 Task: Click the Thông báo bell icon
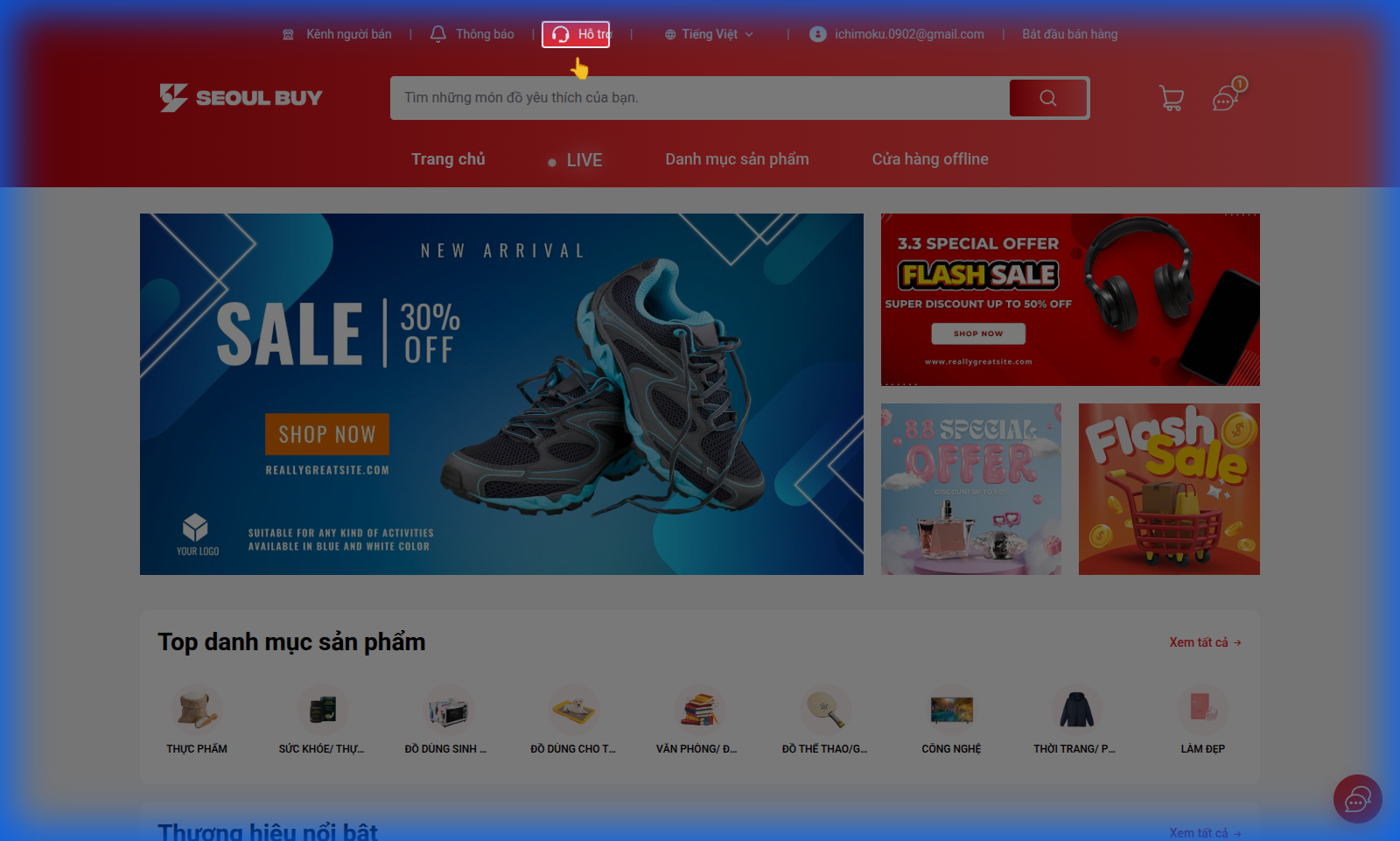(438, 34)
